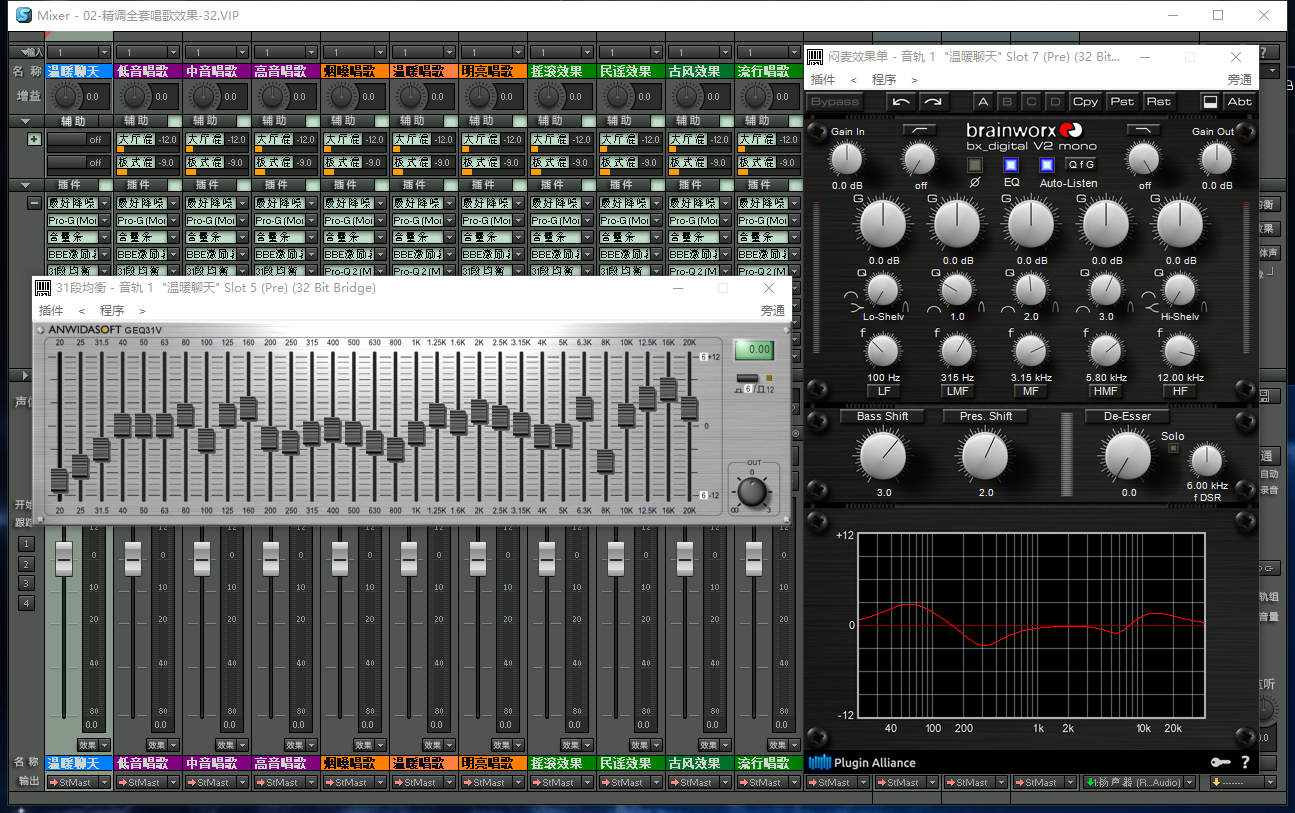
Task: Open bx_digital help question mark
Action: 1245,762
